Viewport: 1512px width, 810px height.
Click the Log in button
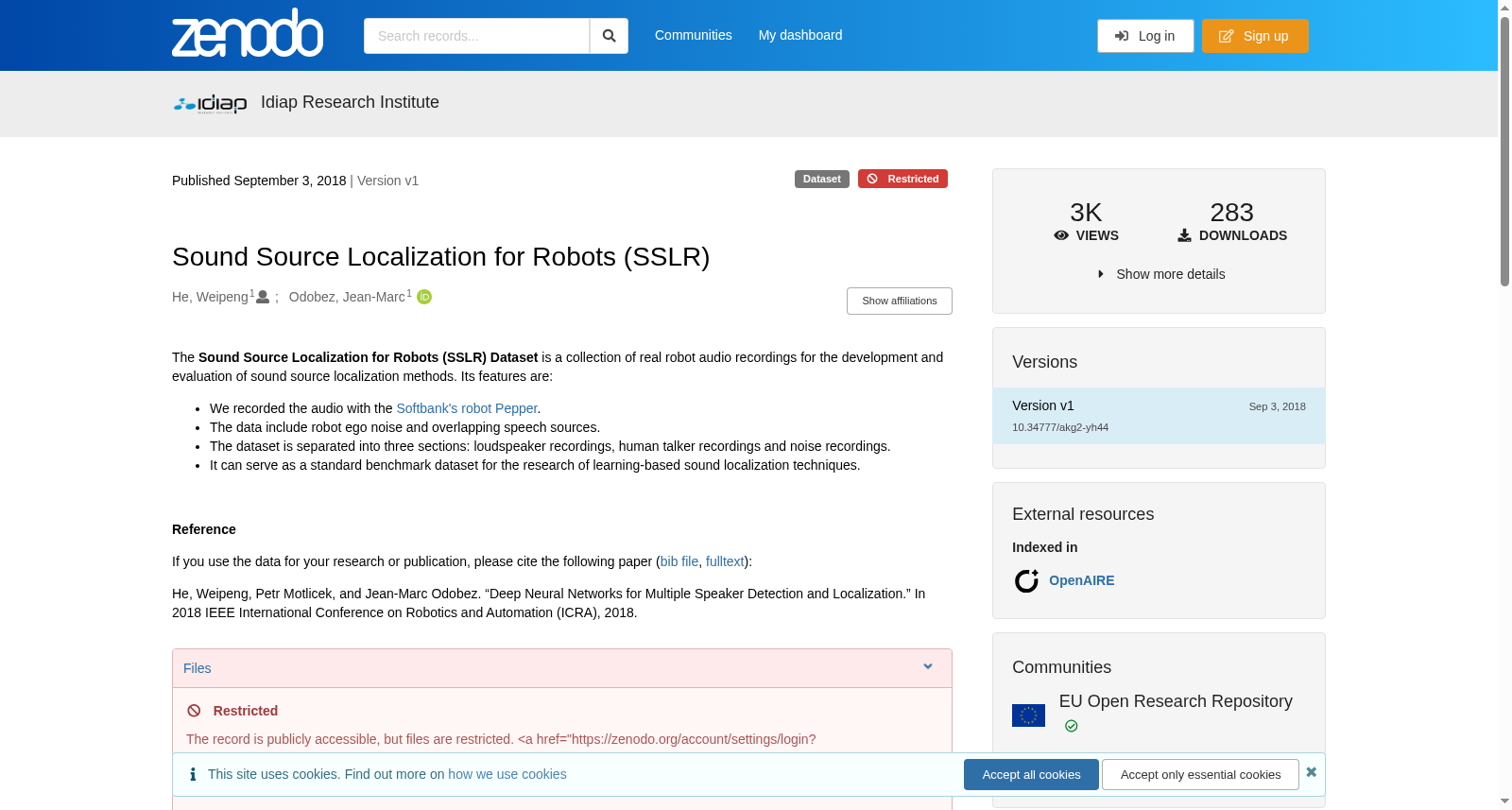pos(1145,36)
